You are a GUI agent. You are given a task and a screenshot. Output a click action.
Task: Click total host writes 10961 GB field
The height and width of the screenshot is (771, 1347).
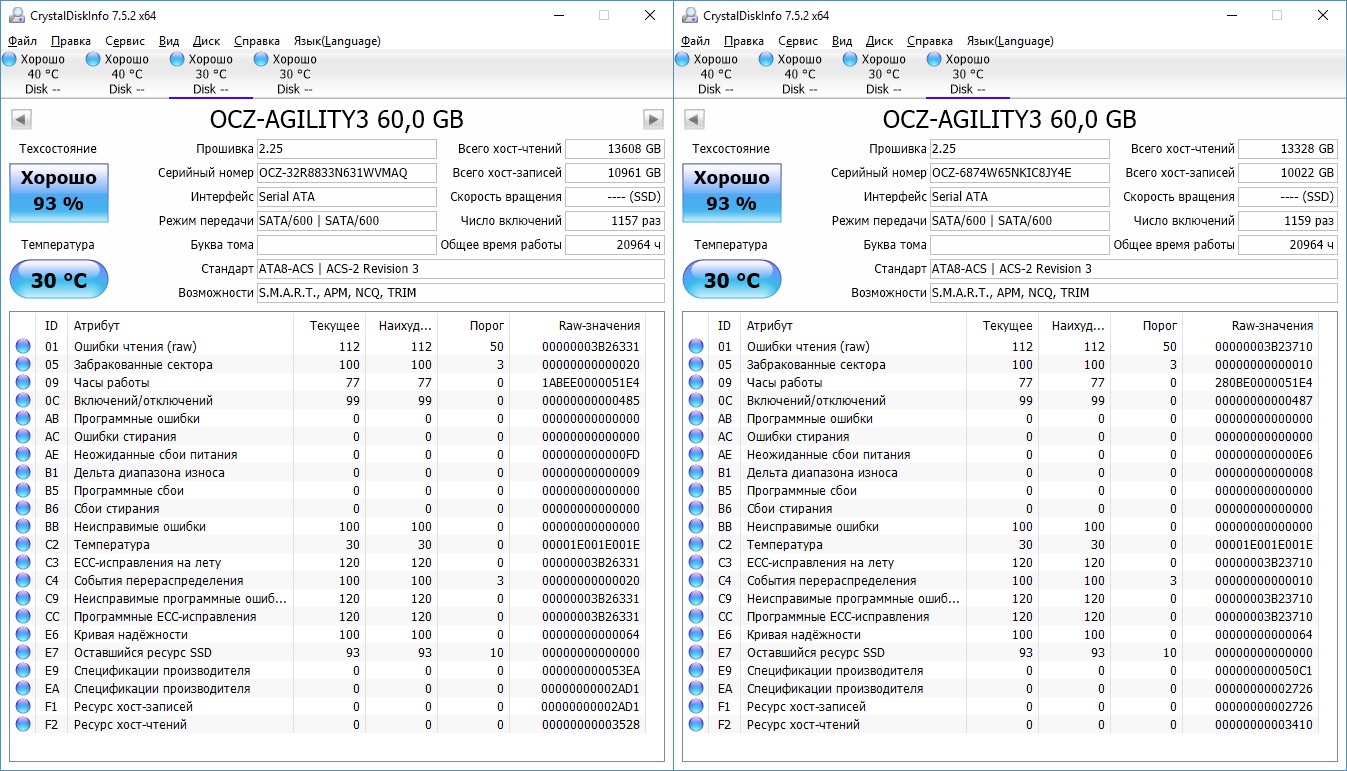pos(614,172)
